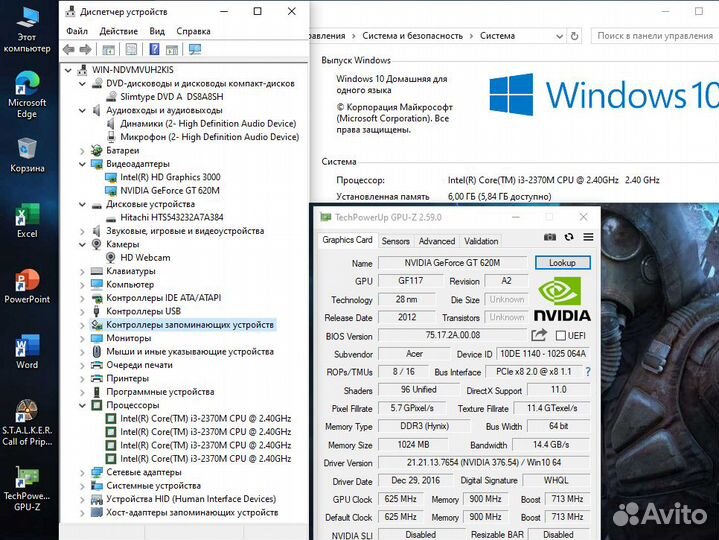Launch the Word desktop shortcut

click(27, 352)
